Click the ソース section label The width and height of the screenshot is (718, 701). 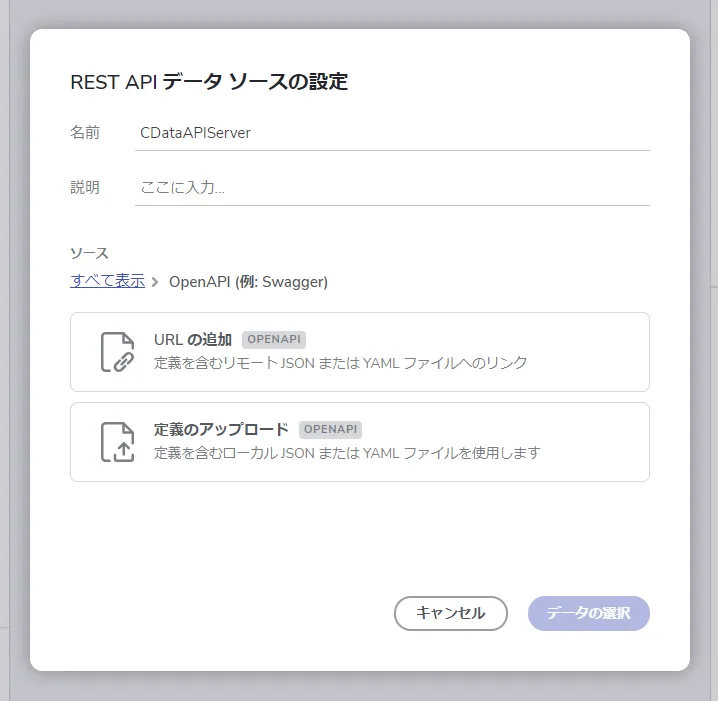tap(89, 253)
